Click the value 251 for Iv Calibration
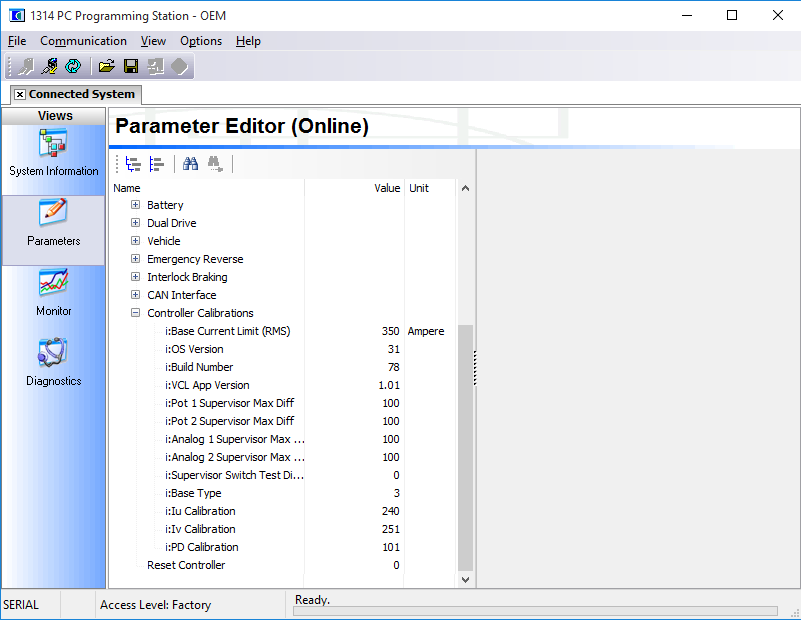The image size is (801, 620). [391, 529]
